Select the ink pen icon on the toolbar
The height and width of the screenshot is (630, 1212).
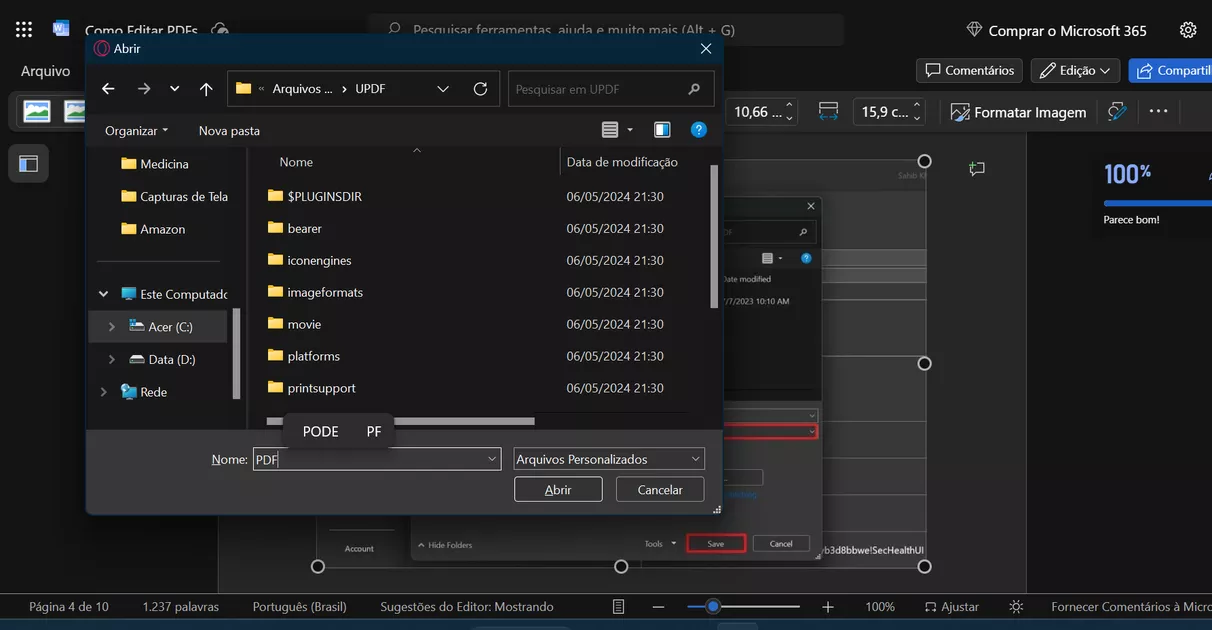pyautogui.click(x=1117, y=112)
